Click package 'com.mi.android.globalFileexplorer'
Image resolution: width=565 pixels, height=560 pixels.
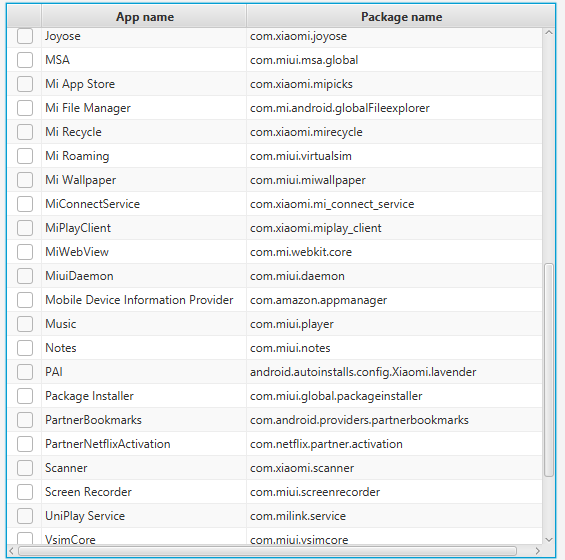click(x=340, y=108)
